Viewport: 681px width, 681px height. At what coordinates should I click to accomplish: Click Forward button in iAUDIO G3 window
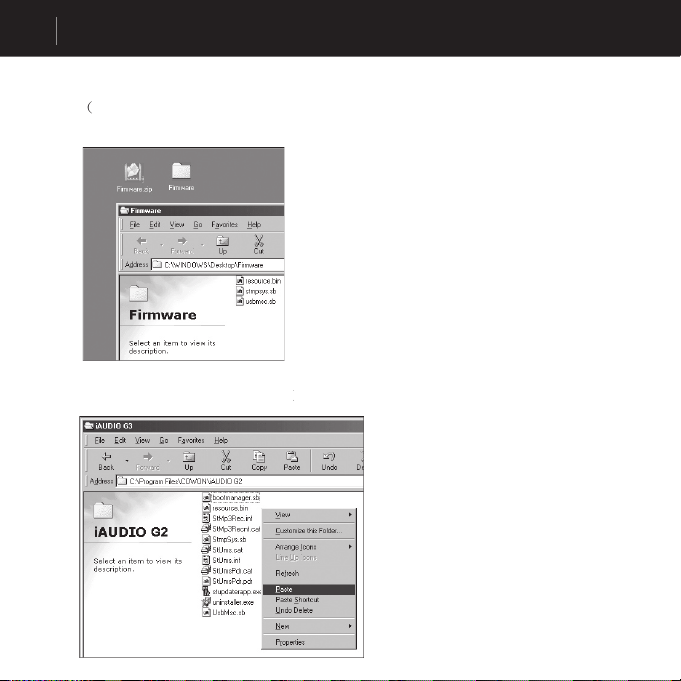click(x=148, y=461)
